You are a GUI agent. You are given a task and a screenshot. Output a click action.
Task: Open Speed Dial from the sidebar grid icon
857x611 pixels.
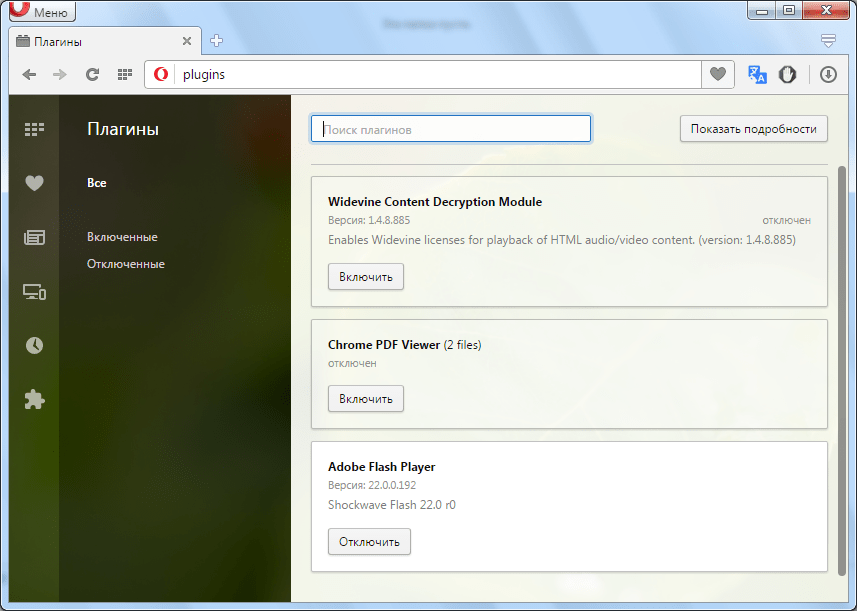point(35,129)
